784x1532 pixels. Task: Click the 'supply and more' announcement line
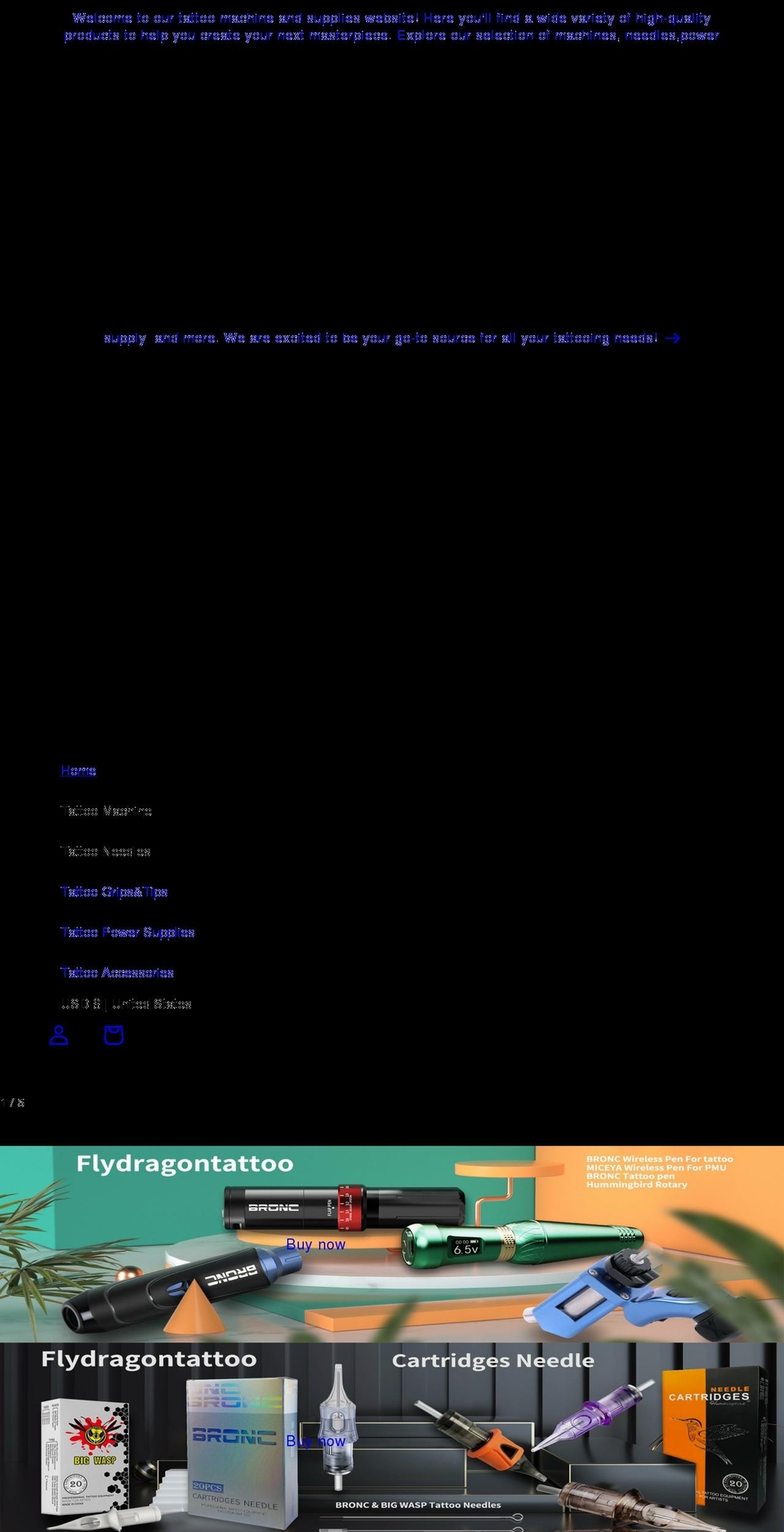[381, 338]
